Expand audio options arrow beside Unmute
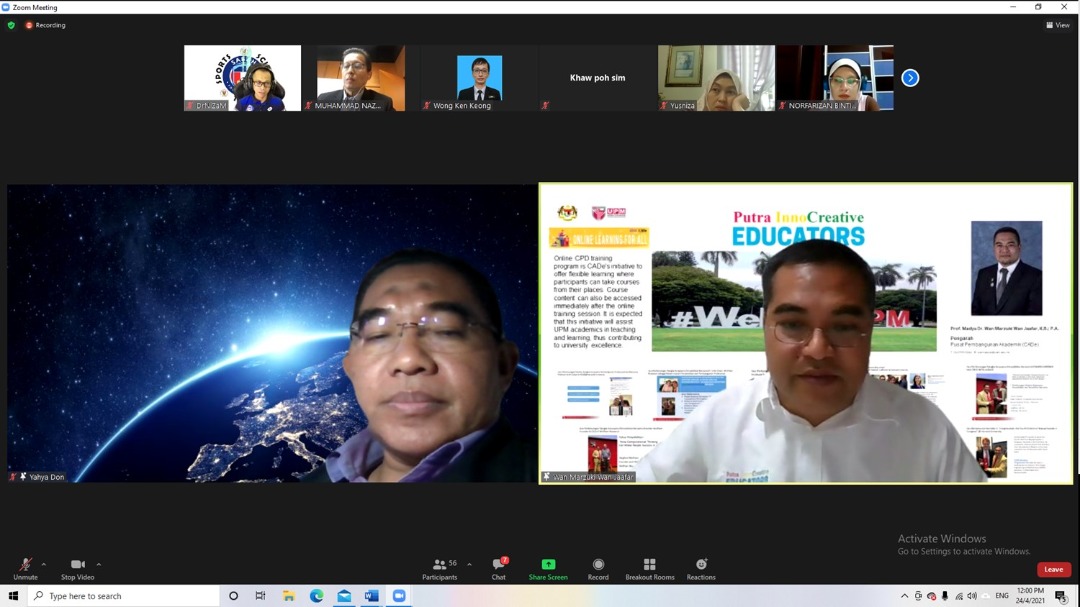This screenshot has height=607, width=1080. click(x=44, y=564)
